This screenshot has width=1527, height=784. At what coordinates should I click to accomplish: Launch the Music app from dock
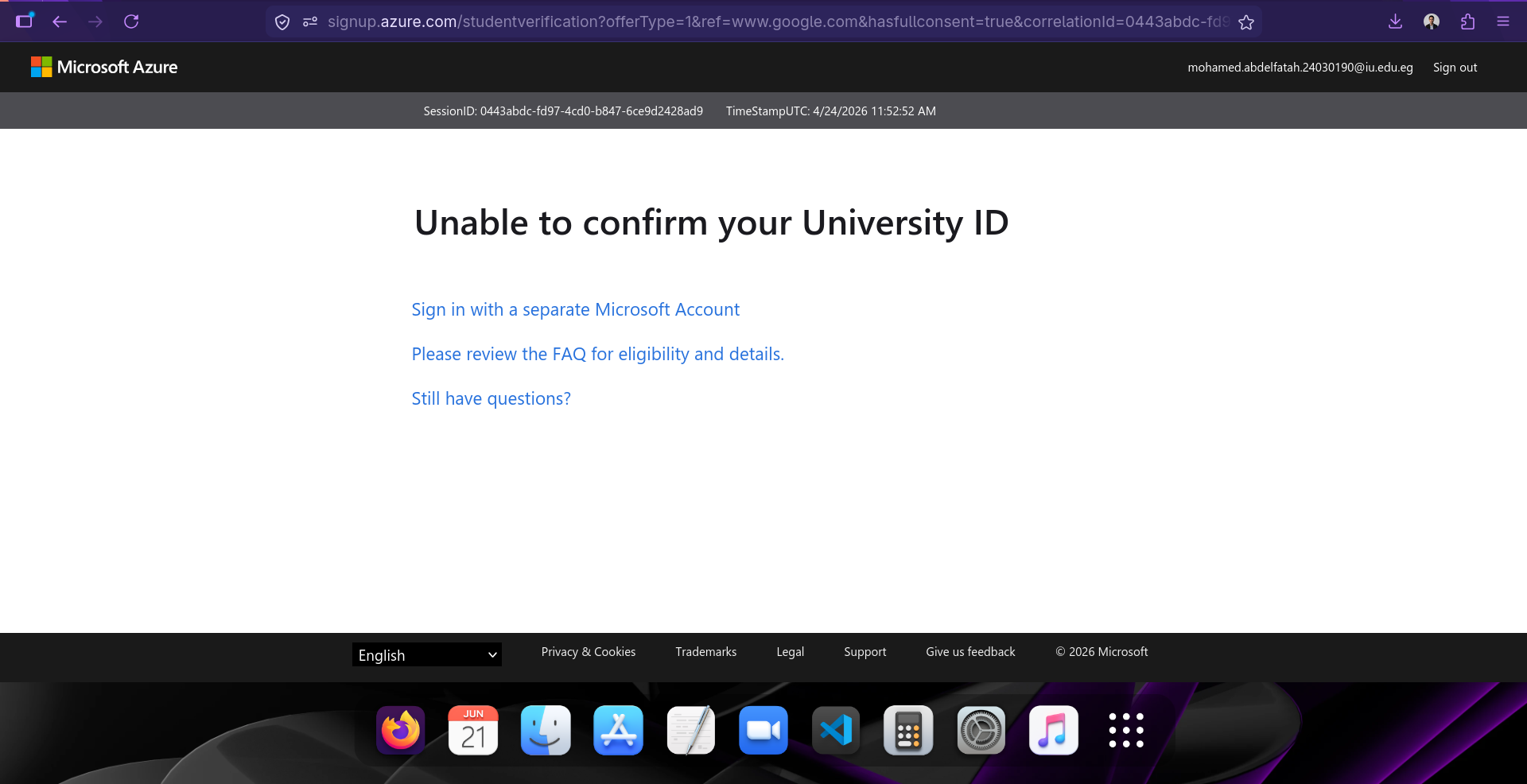click(x=1054, y=730)
